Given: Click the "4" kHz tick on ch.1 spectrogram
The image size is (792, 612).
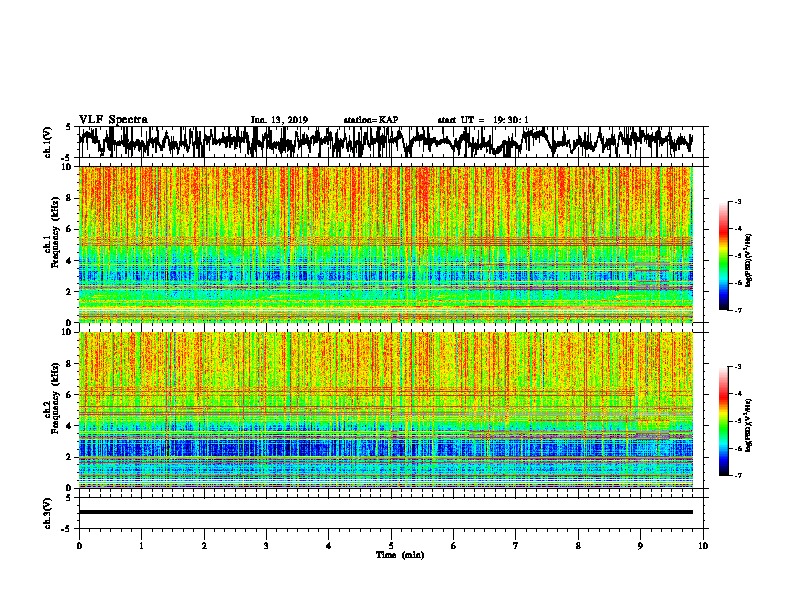Looking at the screenshot, I should pyautogui.click(x=70, y=261).
